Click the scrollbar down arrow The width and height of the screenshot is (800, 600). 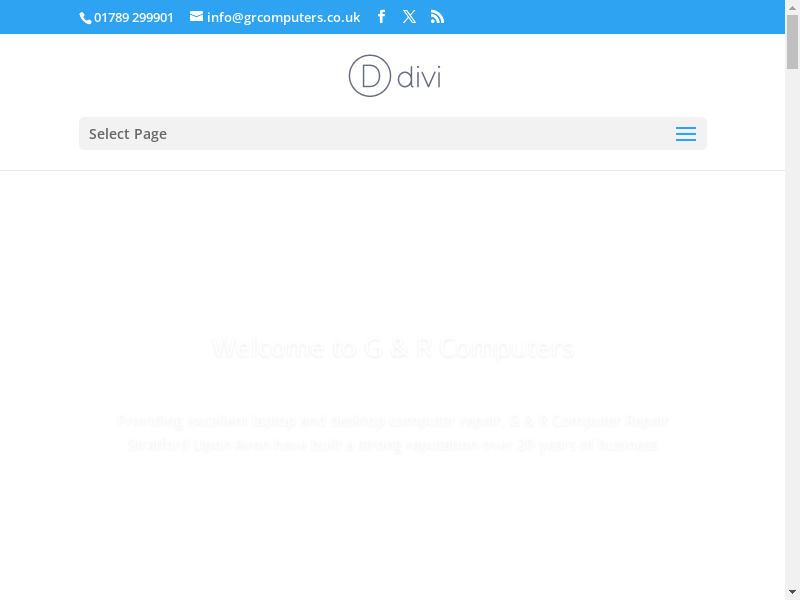pyautogui.click(x=792, y=592)
